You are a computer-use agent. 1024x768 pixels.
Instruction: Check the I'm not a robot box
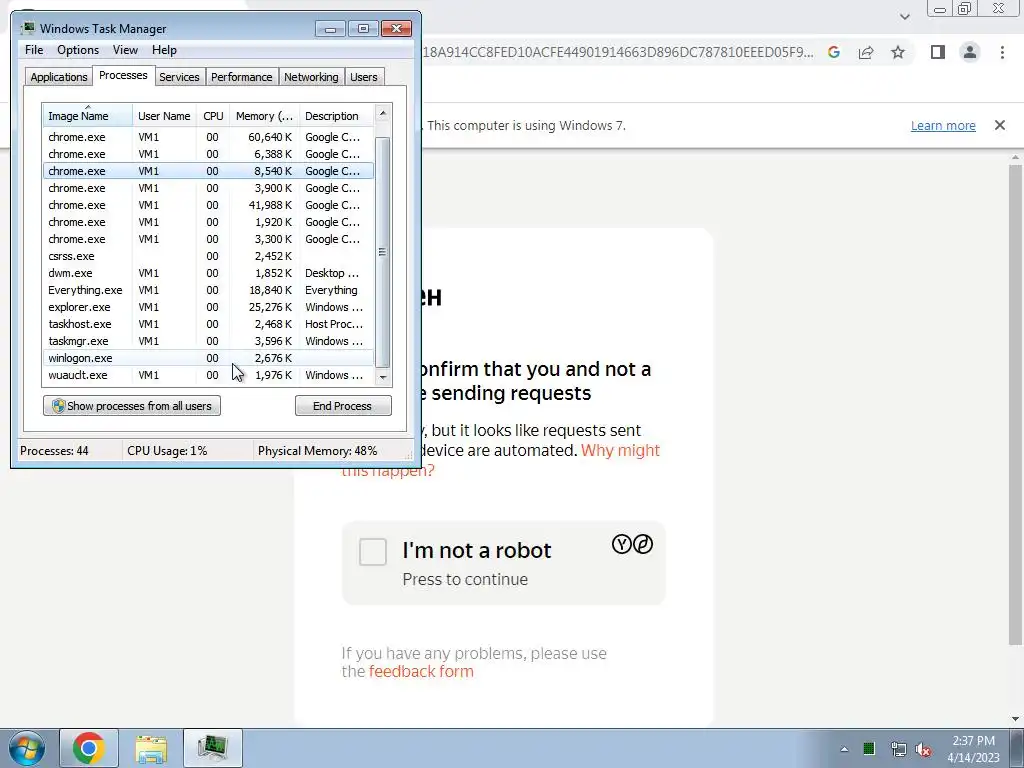tap(373, 552)
